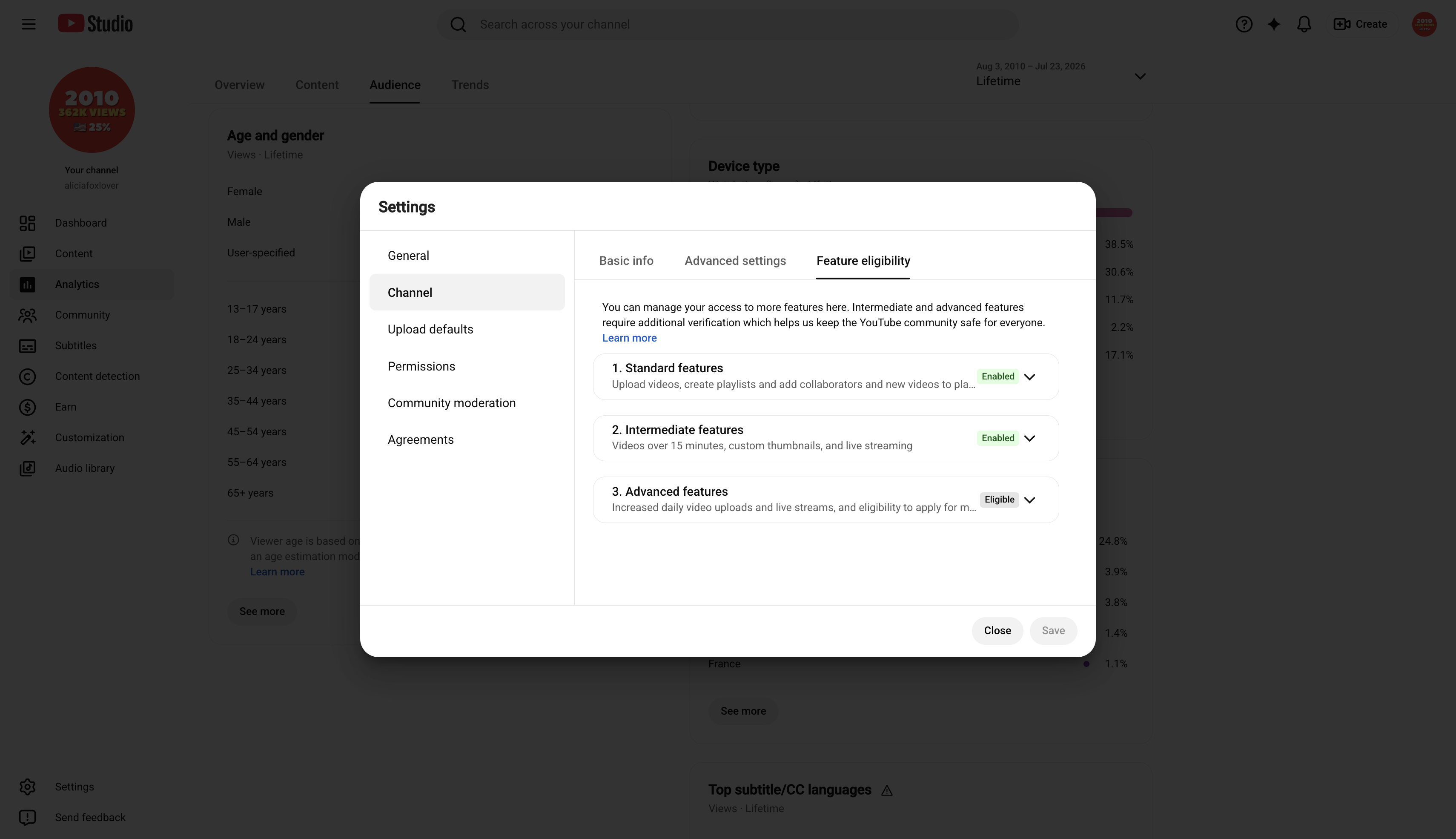Open Community moderation settings
Viewport: 1456px width, 839px height.
[467, 403]
